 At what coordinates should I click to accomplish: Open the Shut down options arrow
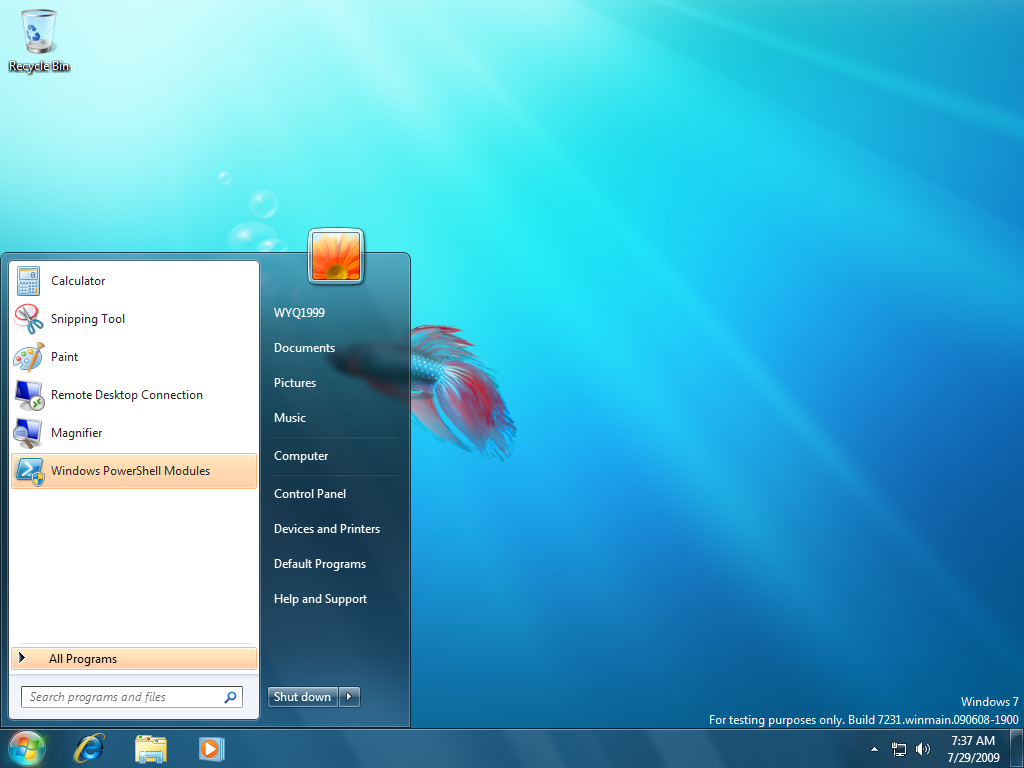pyautogui.click(x=349, y=697)
